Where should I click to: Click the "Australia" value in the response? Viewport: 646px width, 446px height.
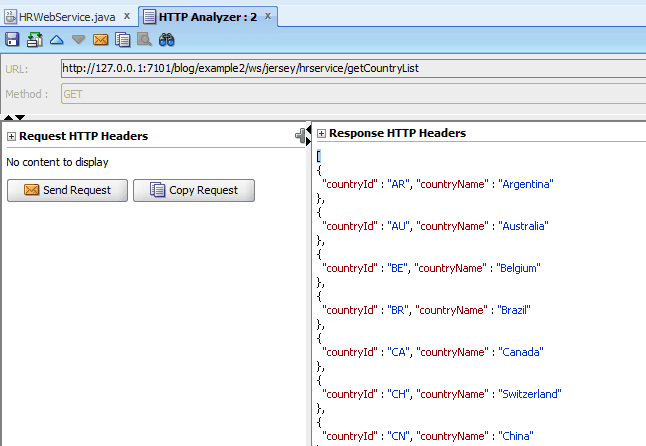[523, 226]
